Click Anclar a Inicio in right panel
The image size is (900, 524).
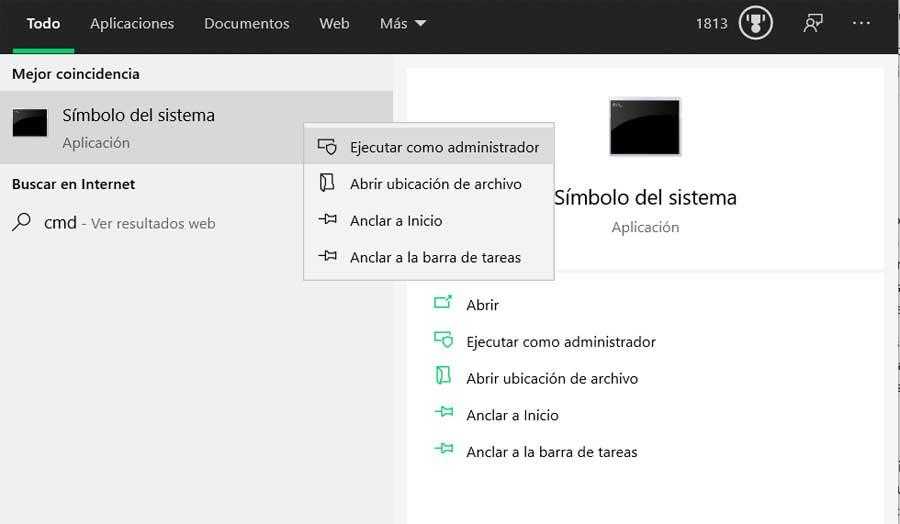[512, 415]
